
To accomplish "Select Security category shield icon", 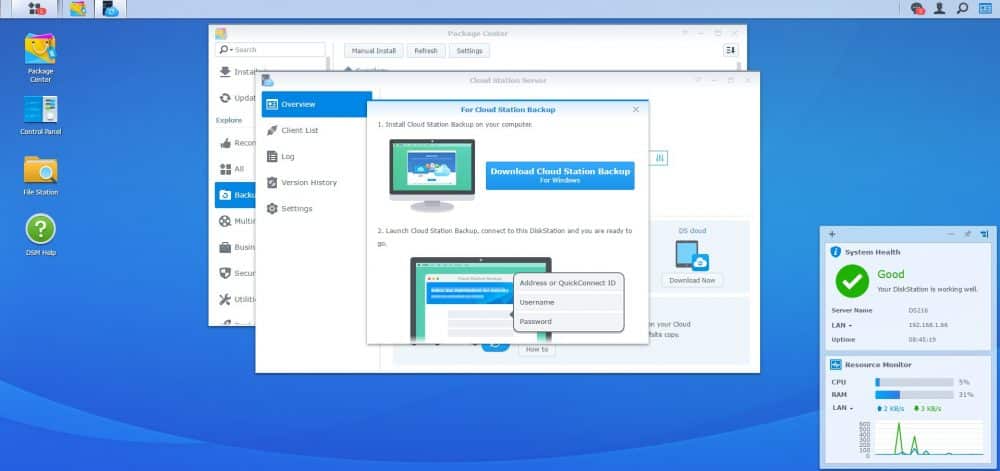I will pos(225,273).
